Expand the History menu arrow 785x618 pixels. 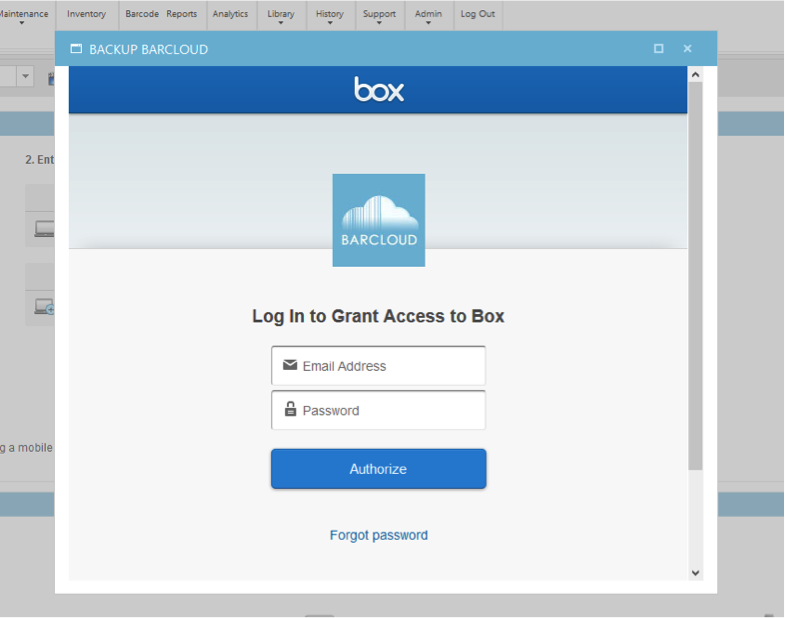(x=330, y=23)
